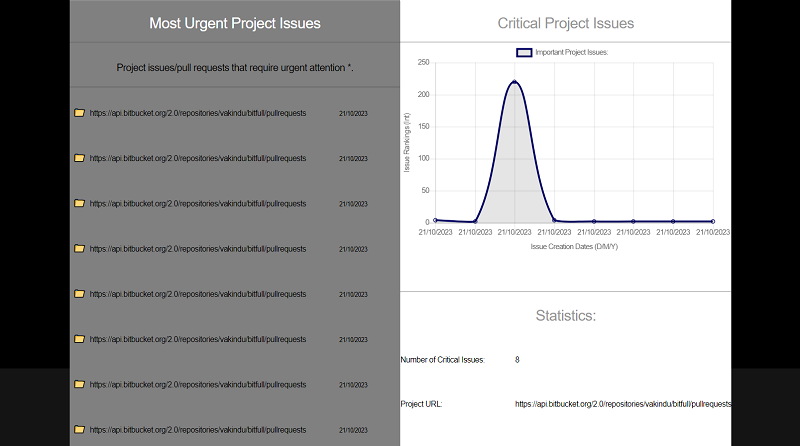Click the 250 value on the y-axis
Viewport: 800px width, 446px height.
(x=423, y=62)
